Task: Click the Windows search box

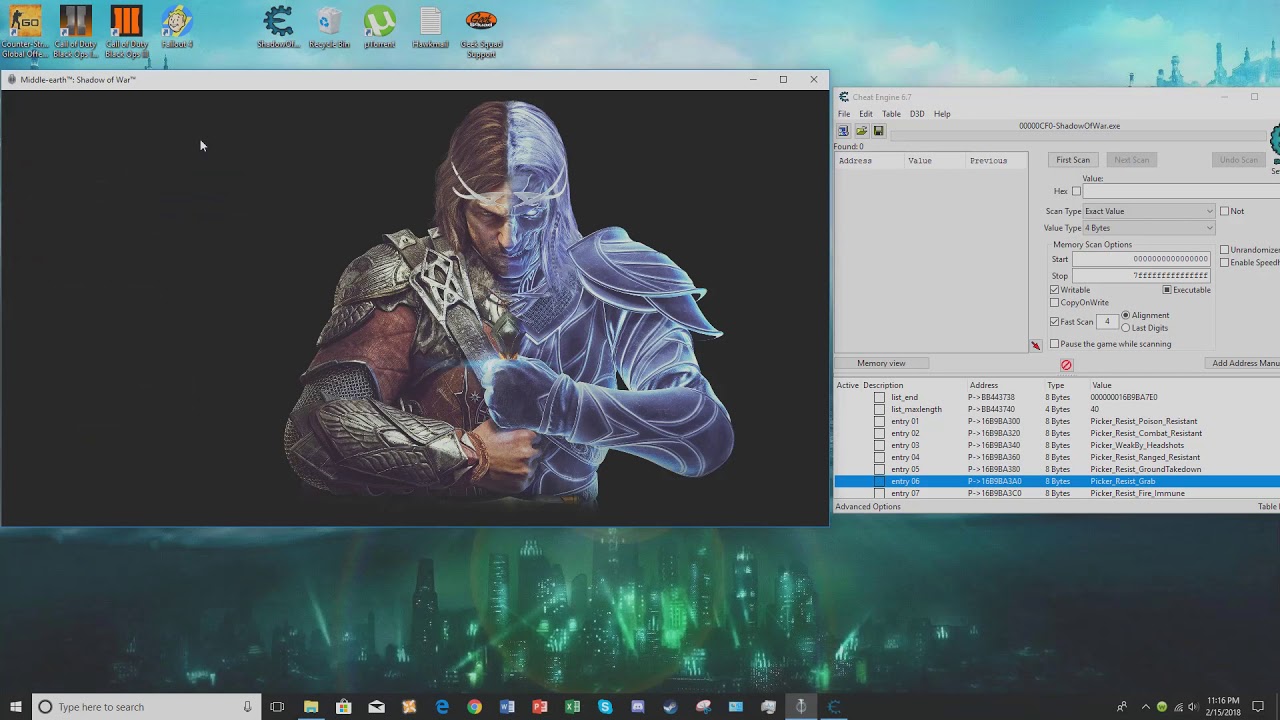Action: click(147, 707)
